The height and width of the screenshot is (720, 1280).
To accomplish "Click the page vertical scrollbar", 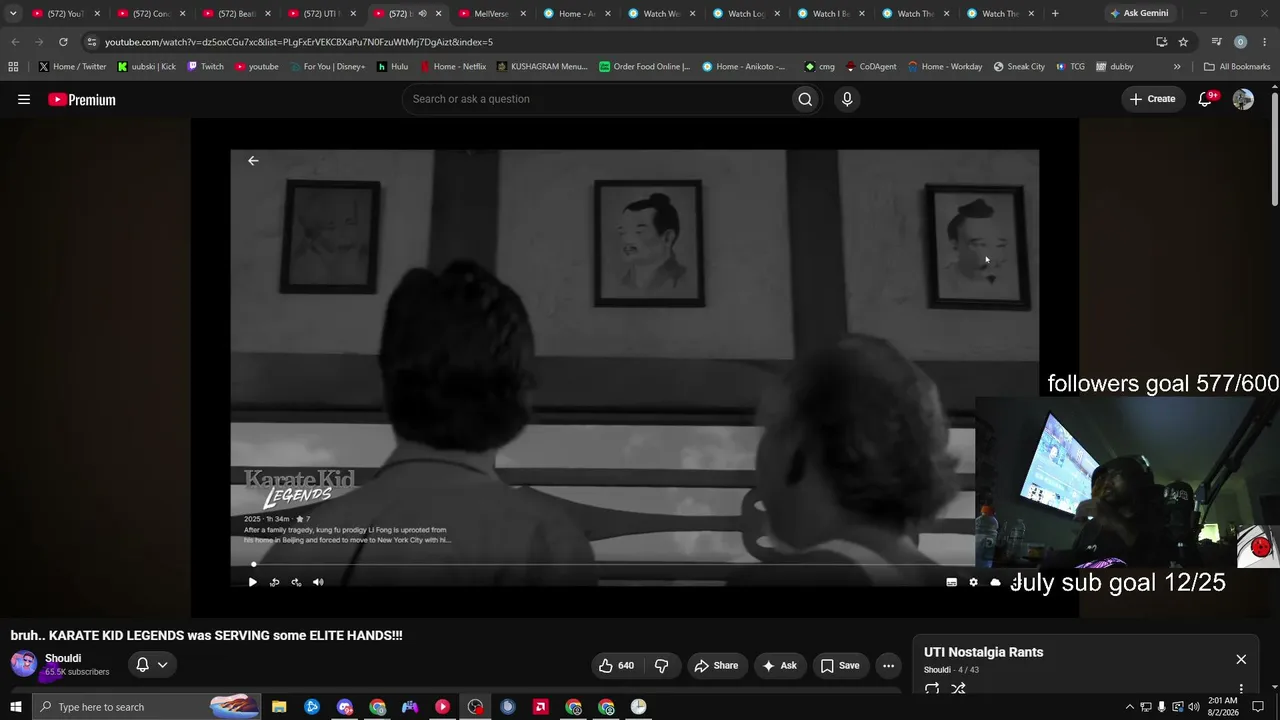I will click(1274, 150).
